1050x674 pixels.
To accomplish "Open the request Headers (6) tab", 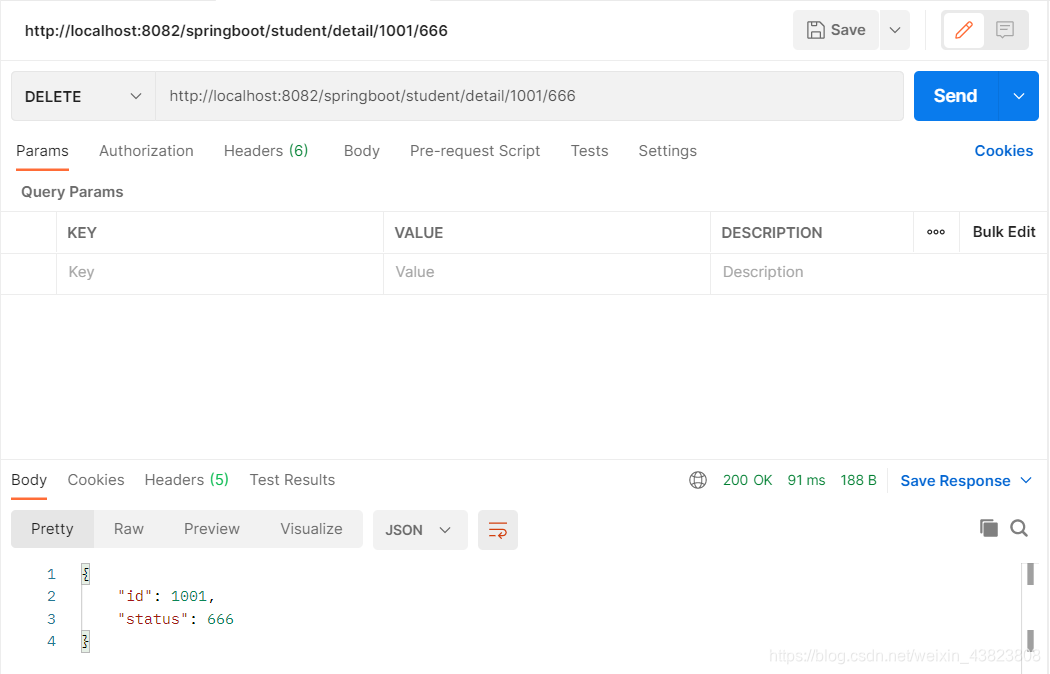I will click(x=266, y=151).
